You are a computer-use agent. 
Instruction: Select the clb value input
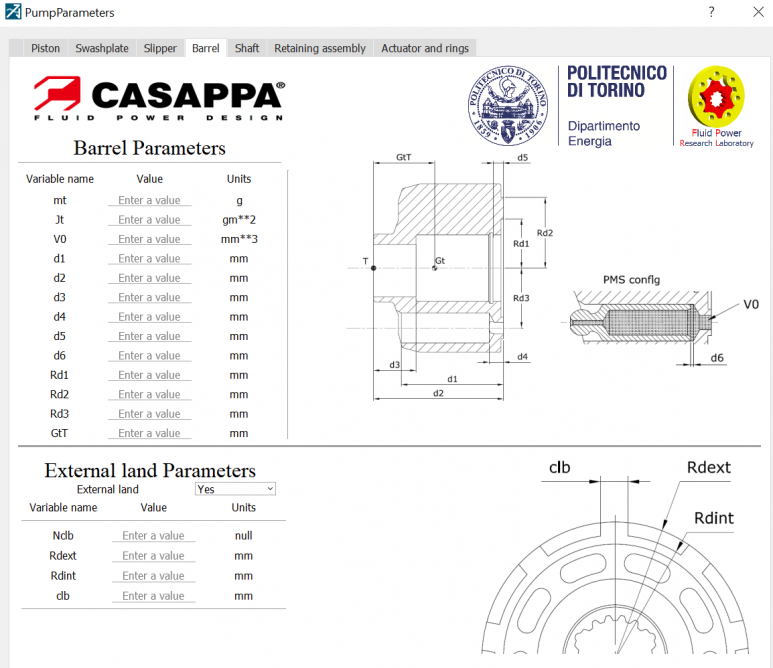(153, 596)
